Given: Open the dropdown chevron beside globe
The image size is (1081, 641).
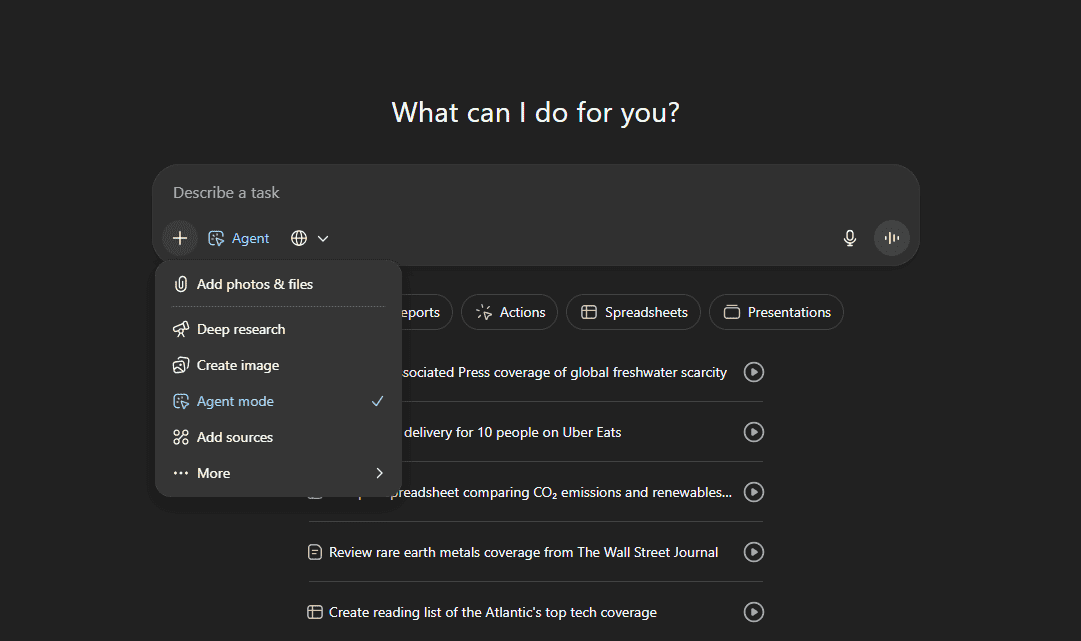Looking at the screenshot, I should (323, 238).
